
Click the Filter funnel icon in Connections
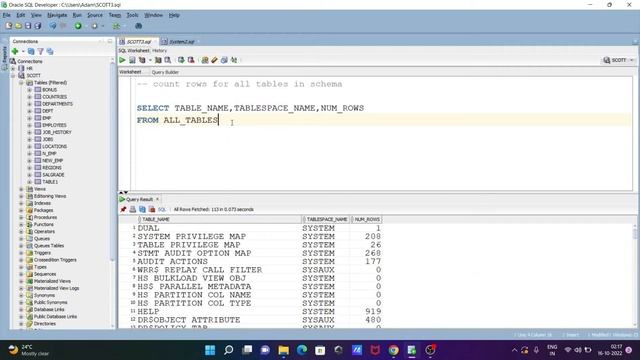pyautogui.click(x=40, y=51)
